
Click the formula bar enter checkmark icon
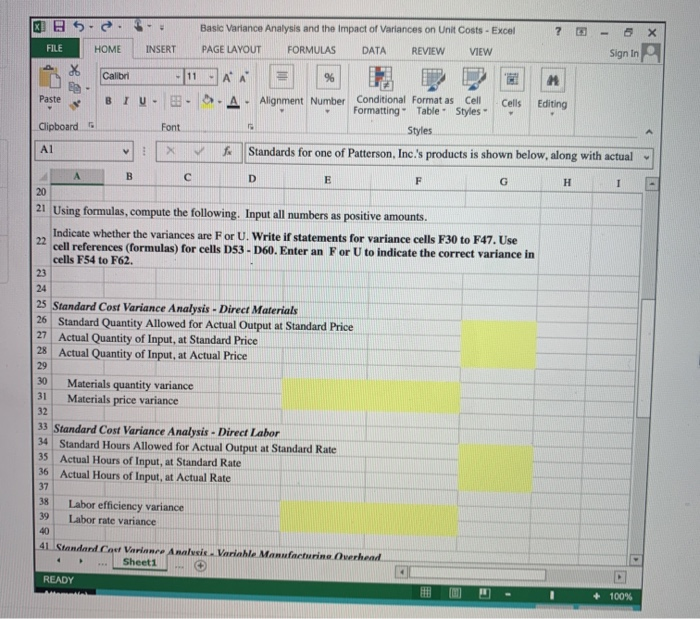click(x=199, y=151)
